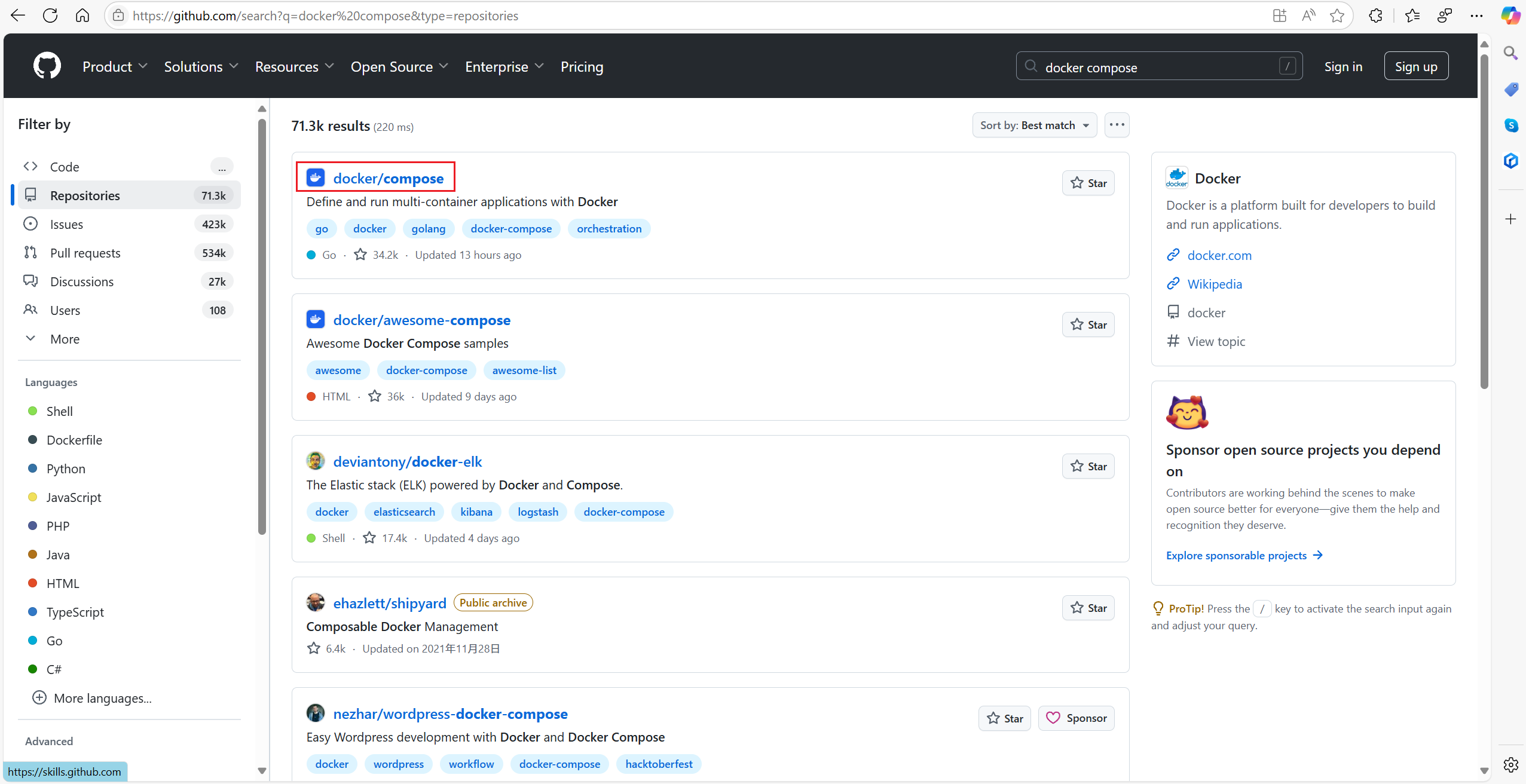
Task: Filter by Python language
Action: pyautogui.click(x=66, y=468)
